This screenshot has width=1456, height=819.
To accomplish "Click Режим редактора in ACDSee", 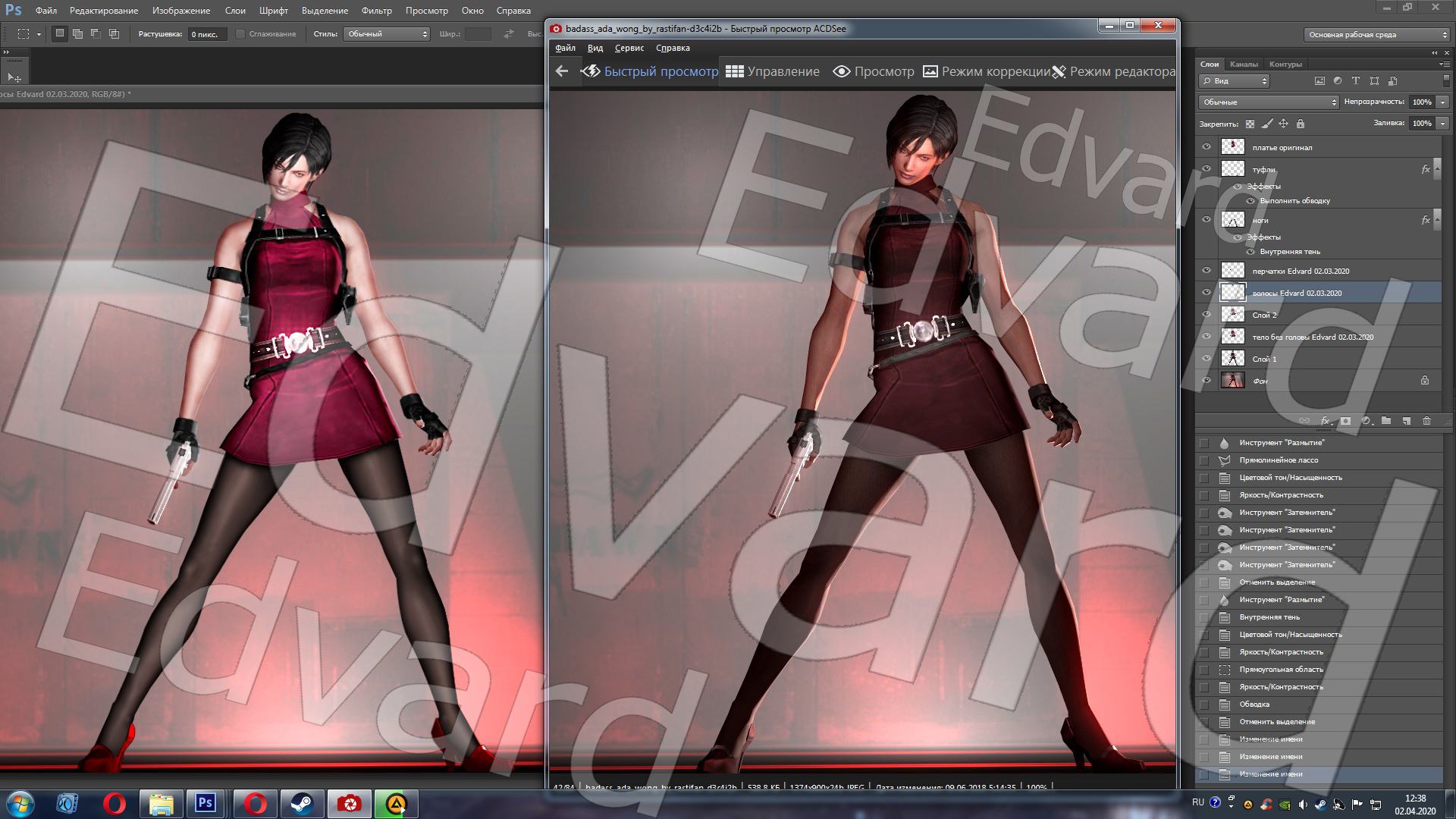I will coord(1113,71).
